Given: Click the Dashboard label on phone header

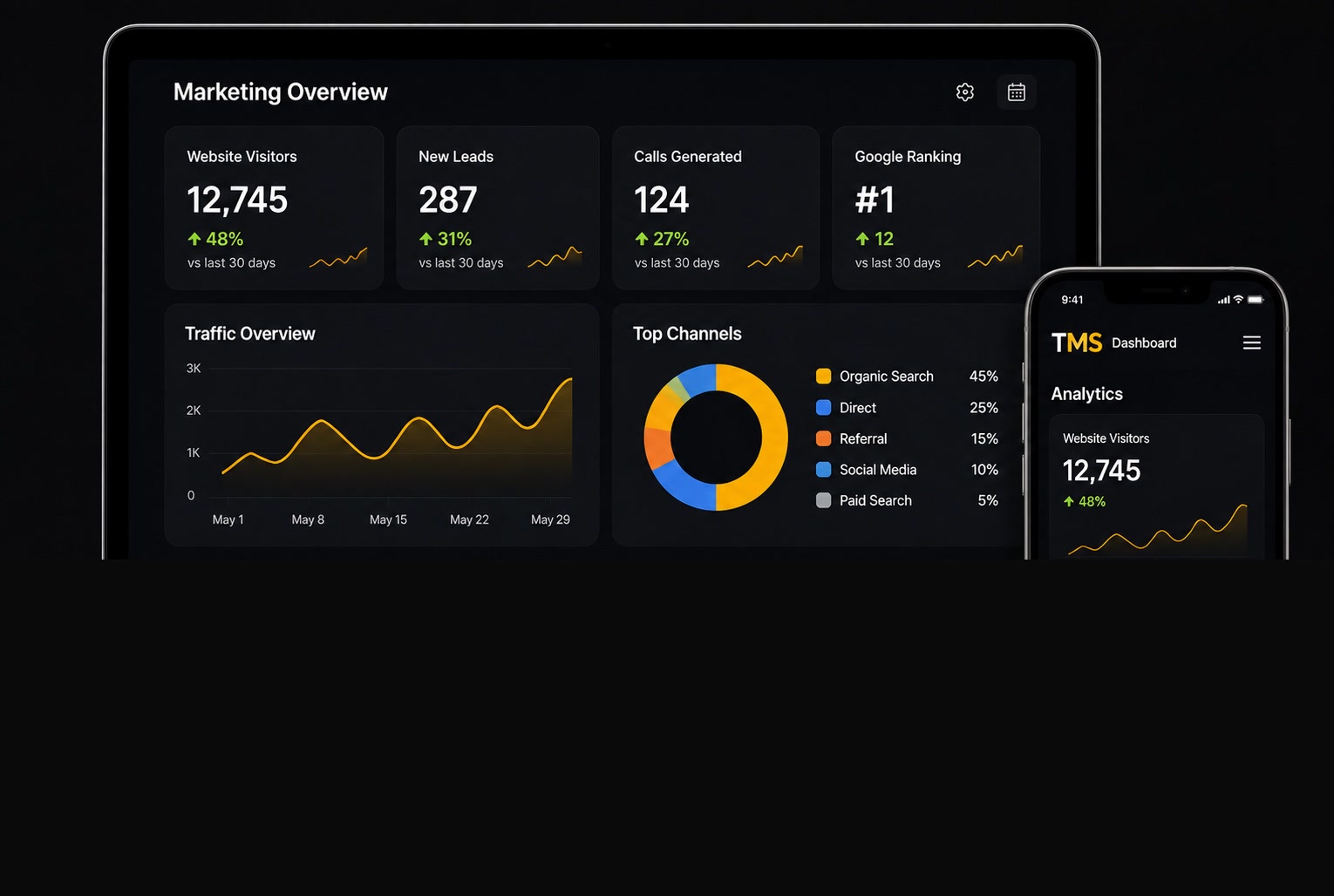Looking at the screenshot, I should [x=1144, y=343].
